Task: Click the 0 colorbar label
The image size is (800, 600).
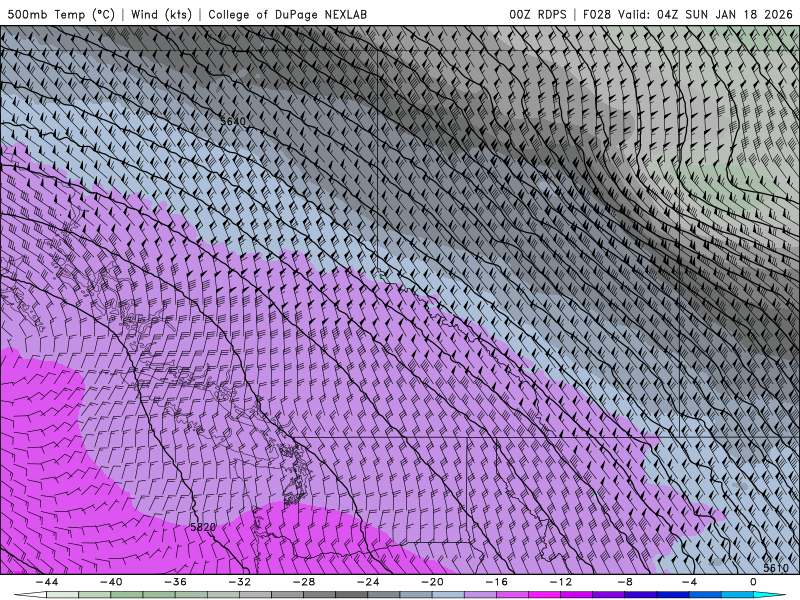Action: point(753,582)
